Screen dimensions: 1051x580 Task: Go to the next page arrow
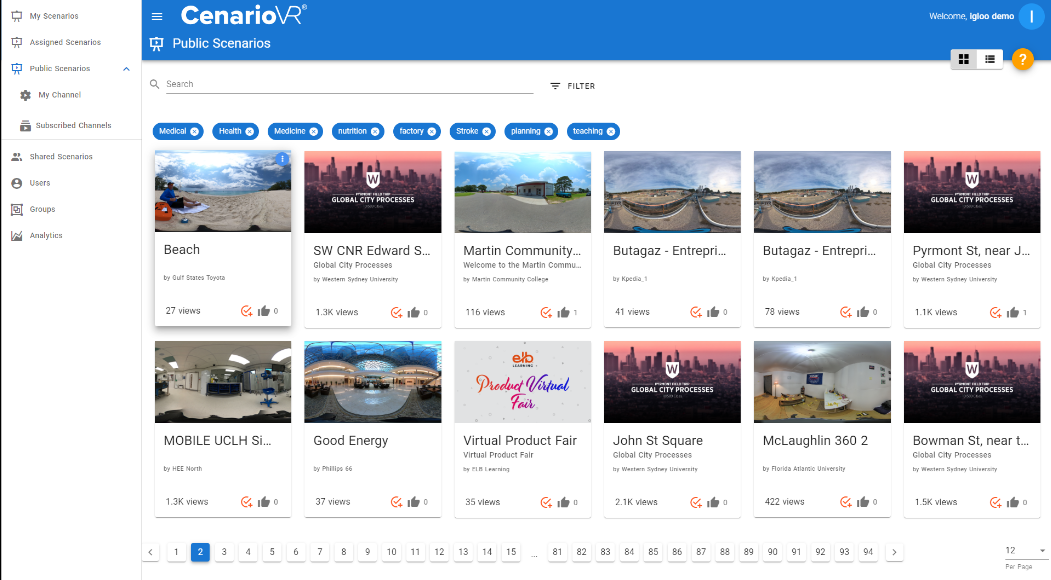pos(894,552)
